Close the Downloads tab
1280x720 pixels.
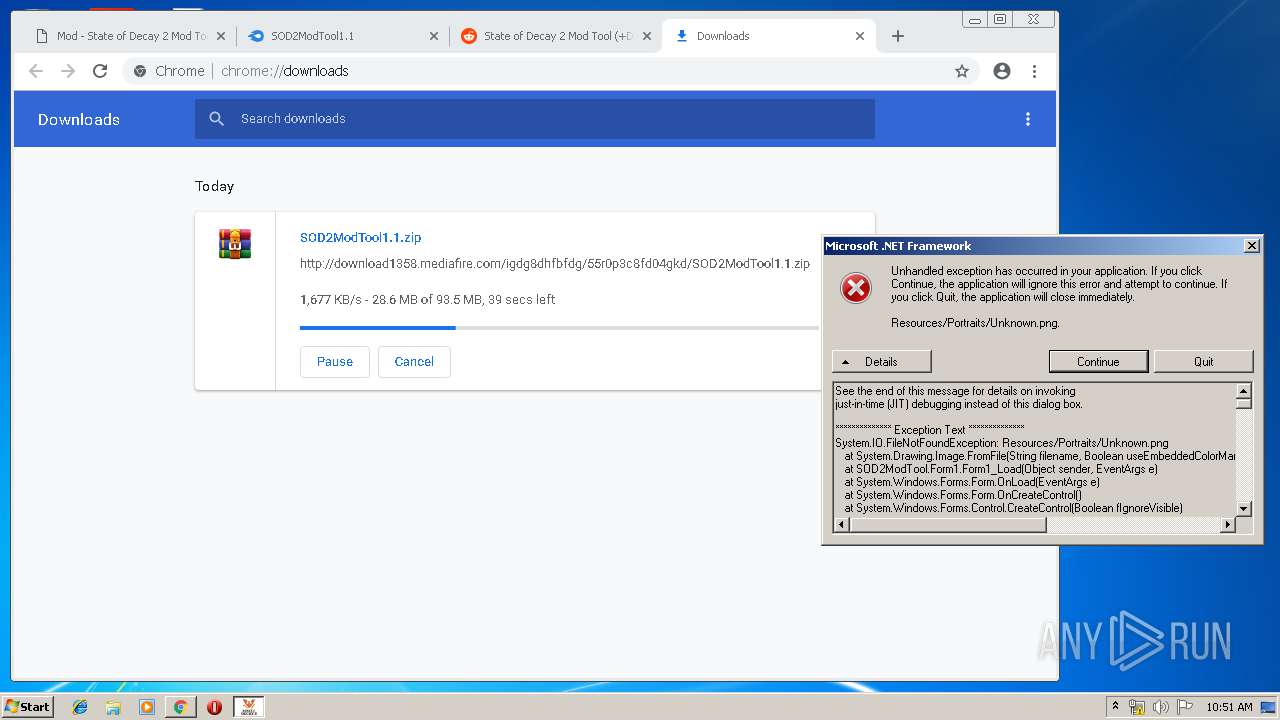(x=860, y=36)
